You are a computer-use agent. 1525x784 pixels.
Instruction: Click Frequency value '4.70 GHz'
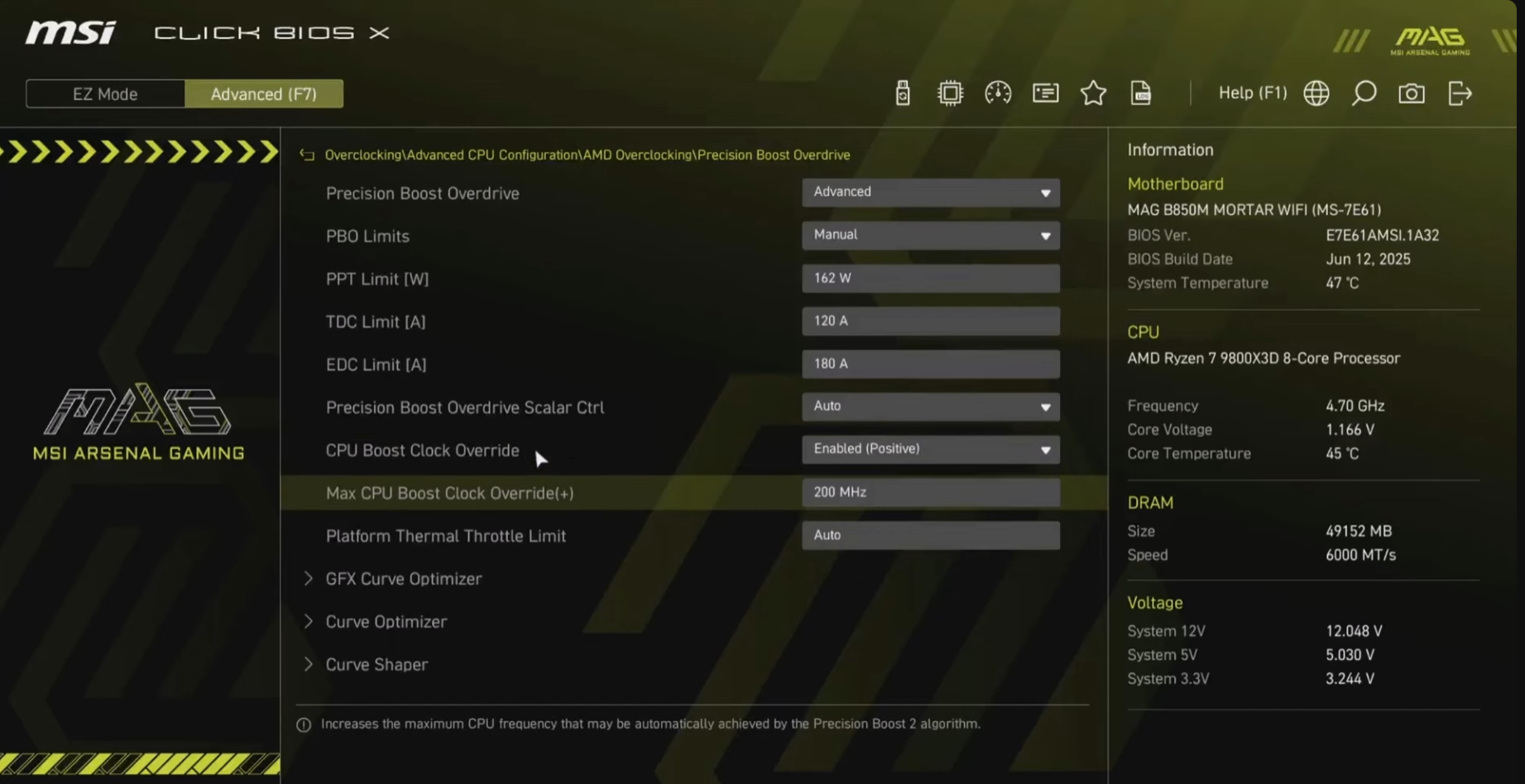coord(1355,406)
